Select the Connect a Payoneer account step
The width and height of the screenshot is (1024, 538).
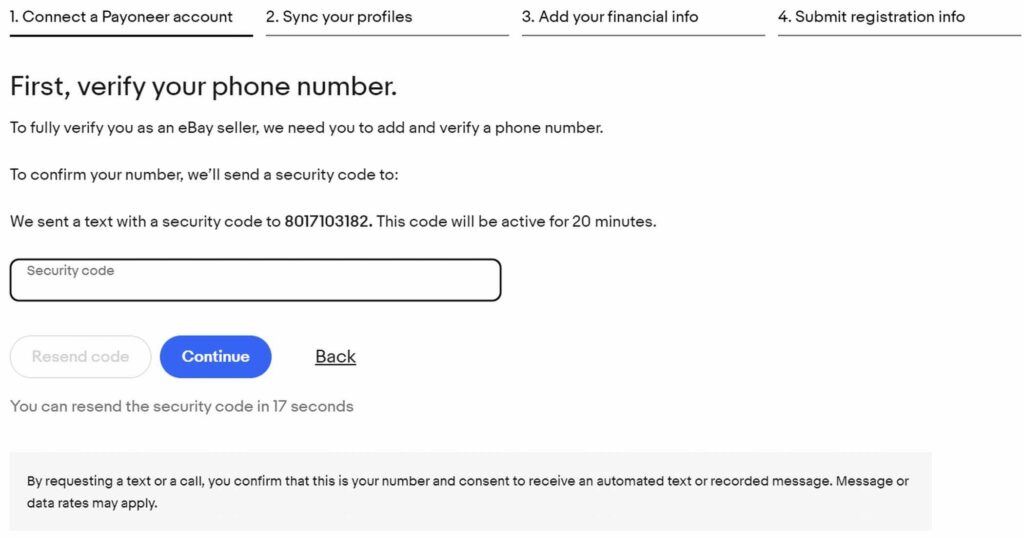(121, 17)
